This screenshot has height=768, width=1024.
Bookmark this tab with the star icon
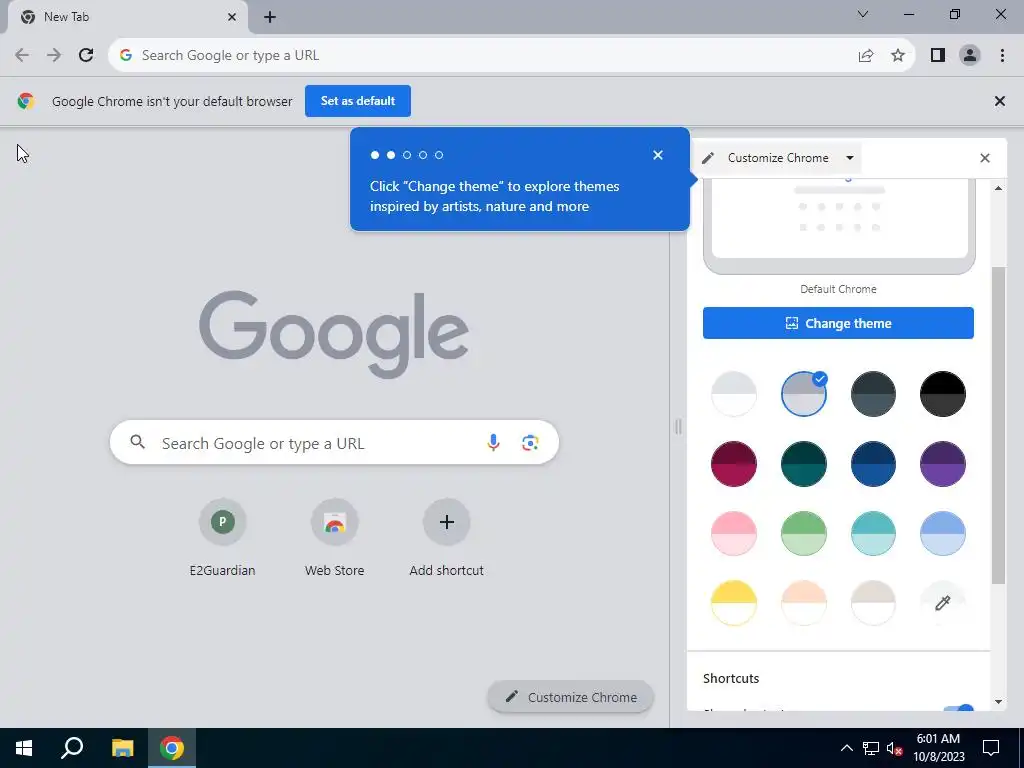[x=898, y=56]
